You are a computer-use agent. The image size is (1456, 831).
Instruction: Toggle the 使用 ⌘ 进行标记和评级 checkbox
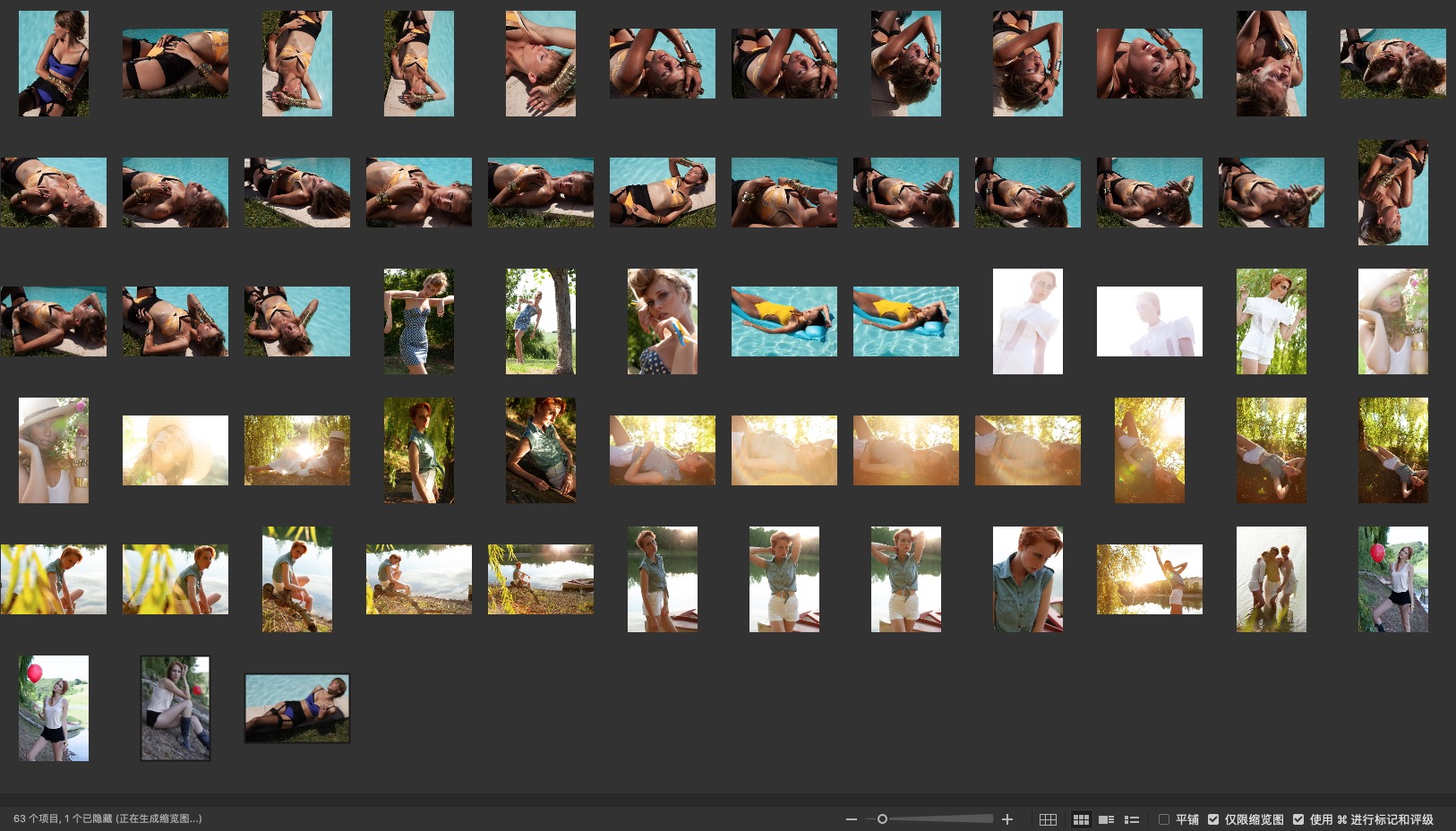click(1298, 819)
